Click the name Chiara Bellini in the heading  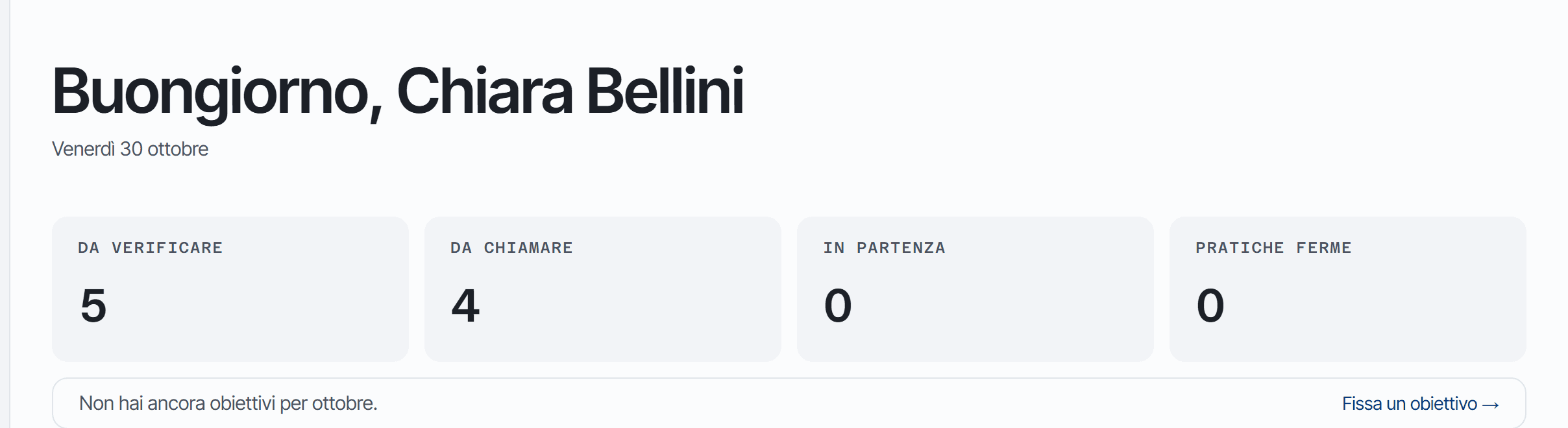(570, 90)
